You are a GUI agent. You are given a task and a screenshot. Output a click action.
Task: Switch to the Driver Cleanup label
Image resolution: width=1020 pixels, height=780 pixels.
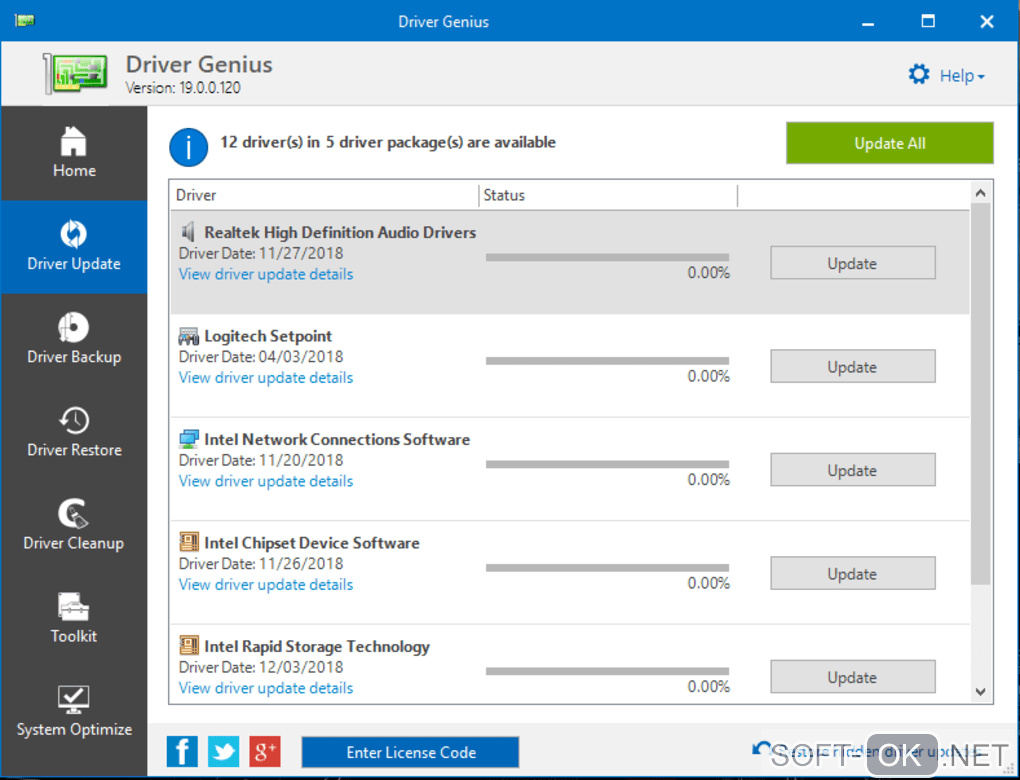(74, 543)
